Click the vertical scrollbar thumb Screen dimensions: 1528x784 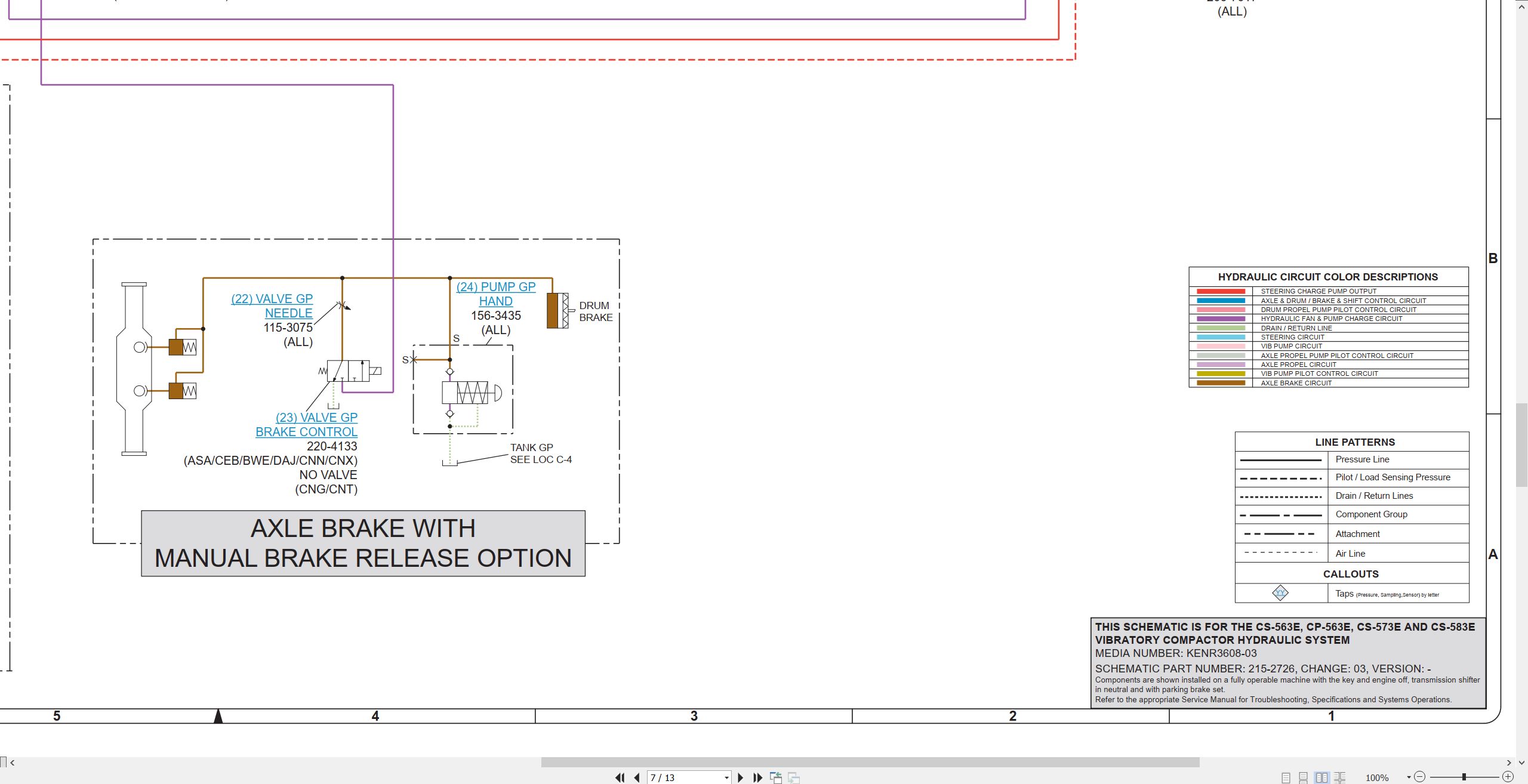pyautogui.click(x=1522, y=445)
